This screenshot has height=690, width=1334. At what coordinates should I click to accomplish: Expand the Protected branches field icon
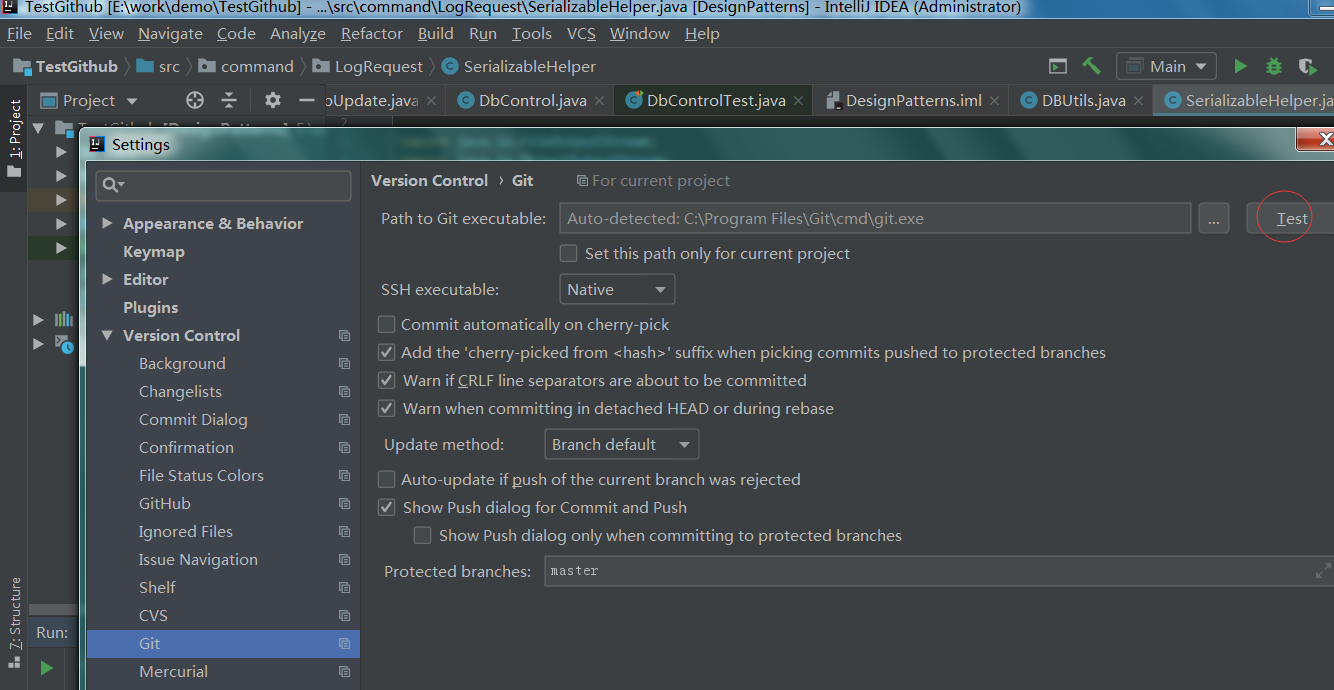[1323, 571]
